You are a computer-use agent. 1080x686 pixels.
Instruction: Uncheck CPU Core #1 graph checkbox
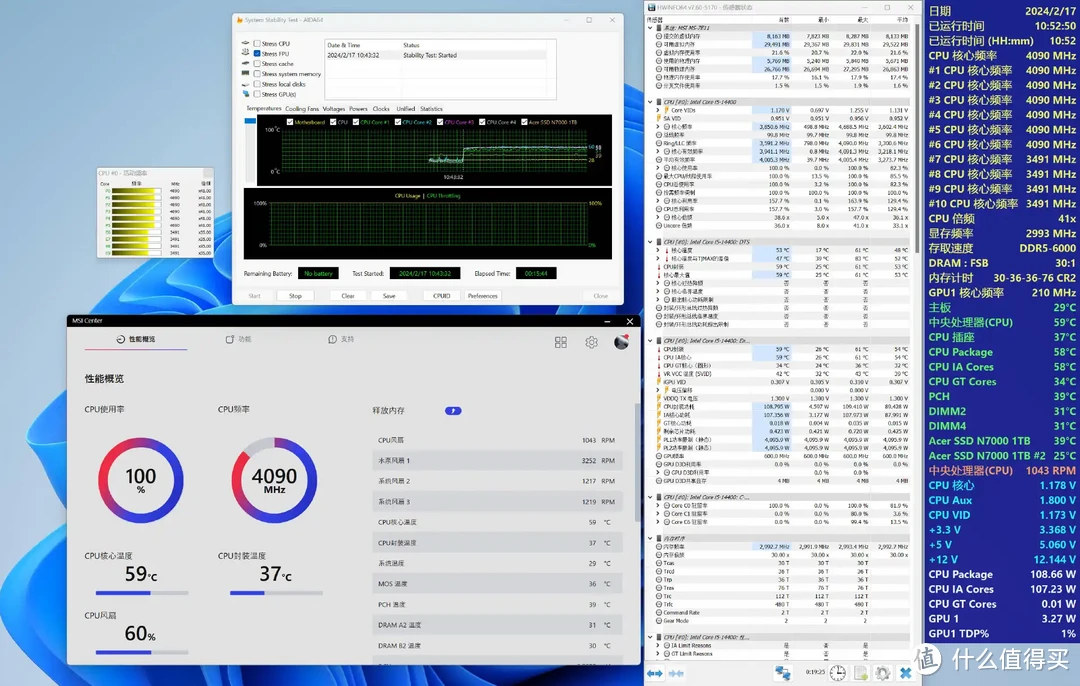[x=356, y=122]
